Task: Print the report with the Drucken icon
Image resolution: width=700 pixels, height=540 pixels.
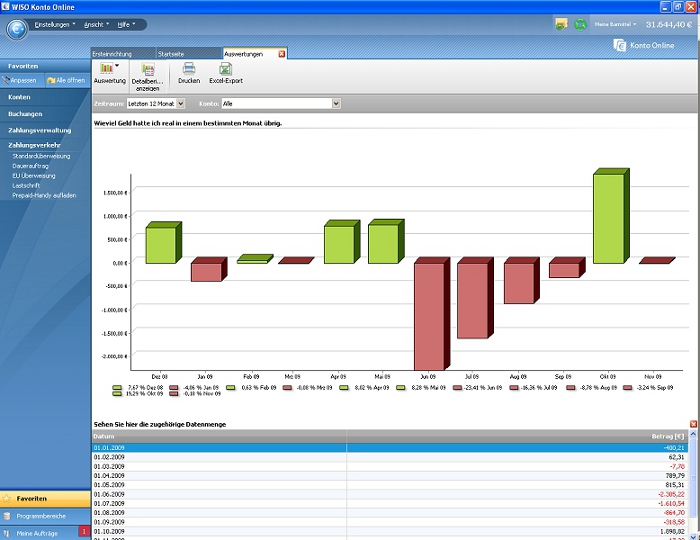Action: [188, 72]
